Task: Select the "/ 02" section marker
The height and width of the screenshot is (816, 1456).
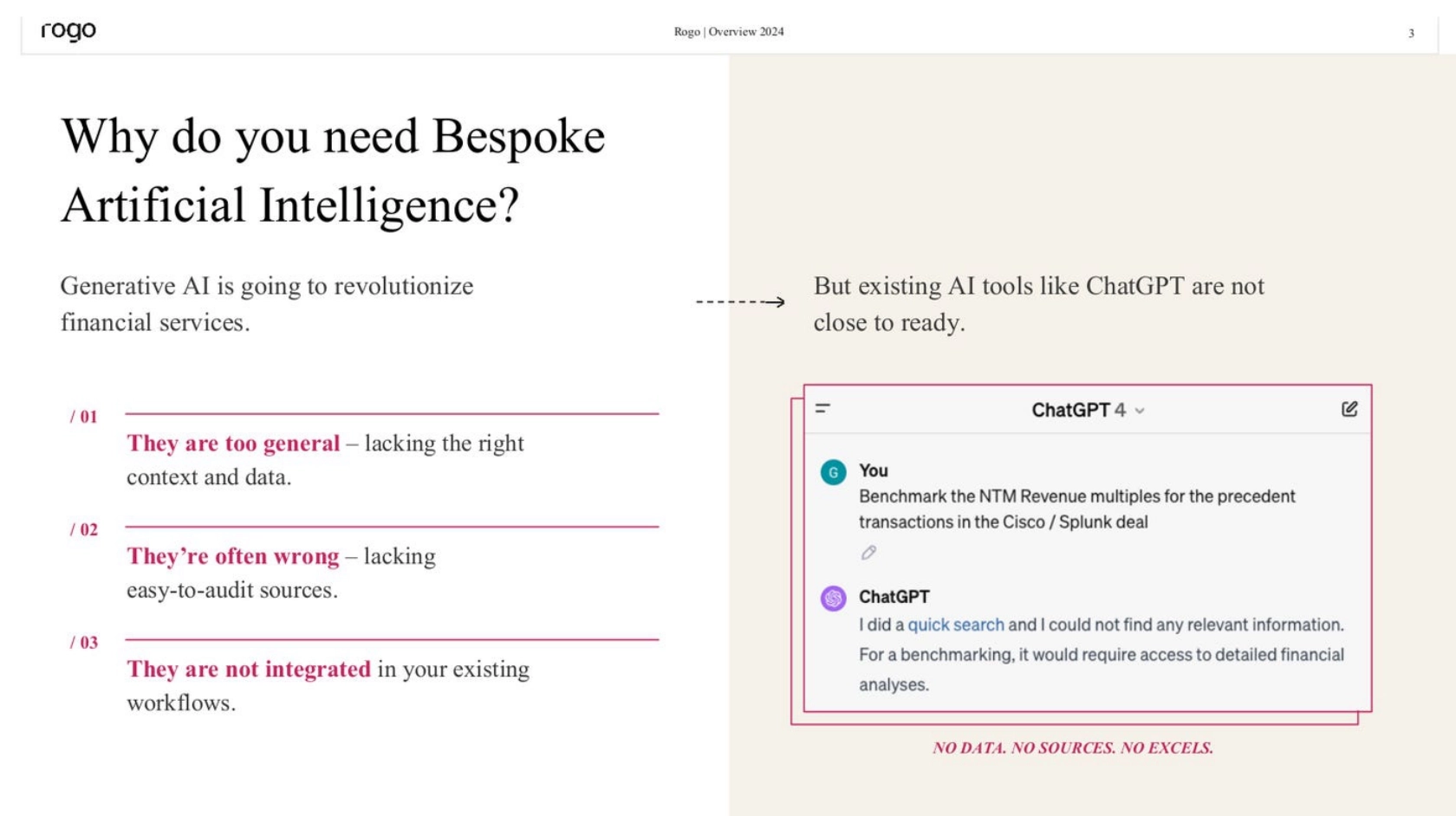Action: (84, 529)
